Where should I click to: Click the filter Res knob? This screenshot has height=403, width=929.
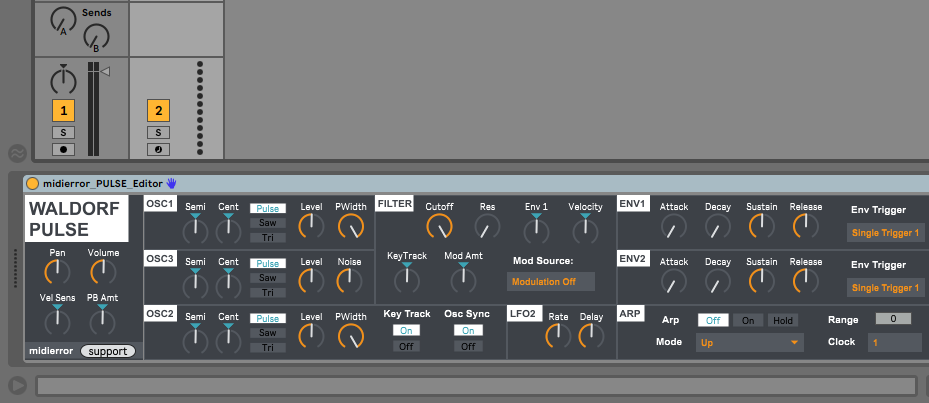[x=487, y=226]
